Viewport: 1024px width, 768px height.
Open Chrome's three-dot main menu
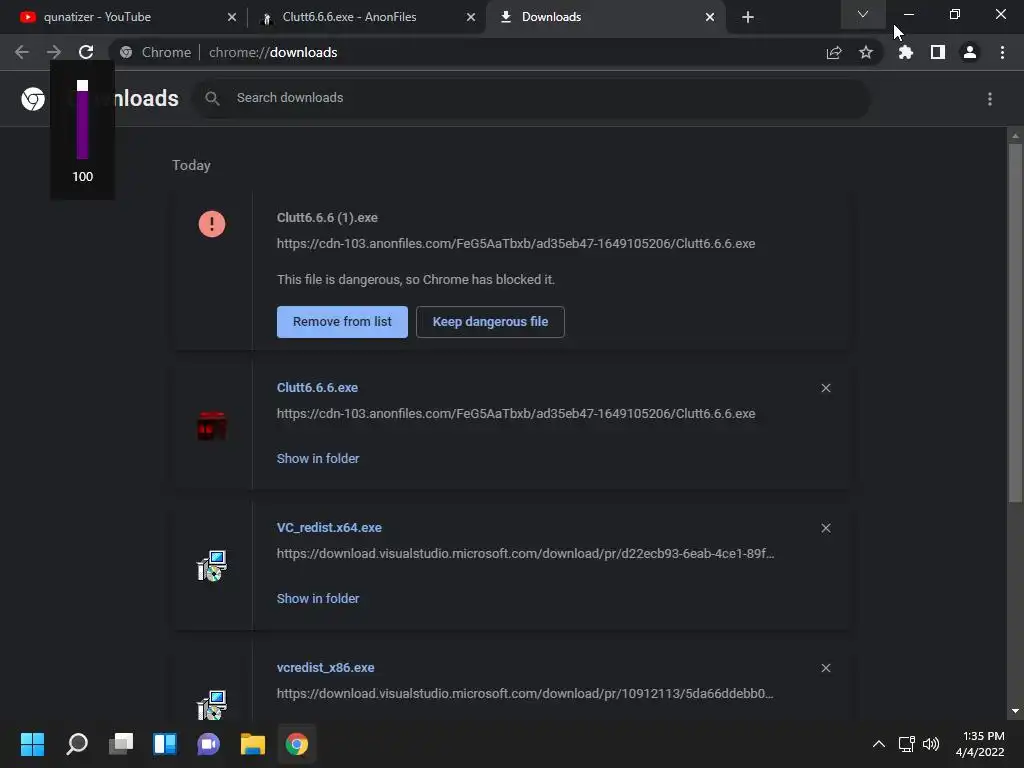coord(1002,52)
